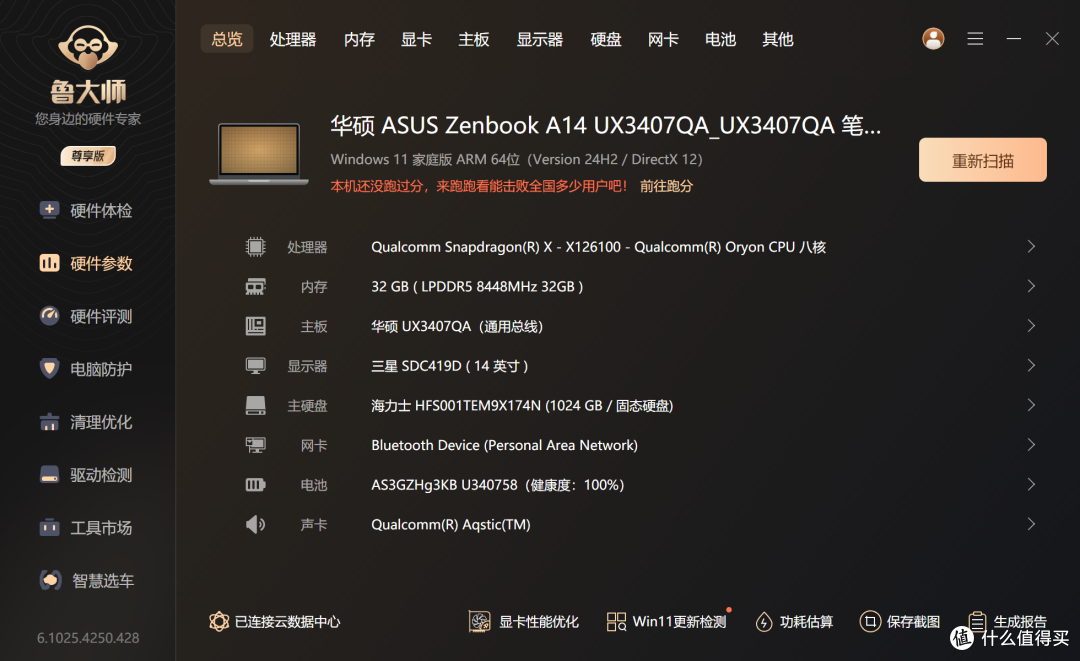Click the 主板 motherboard icon
Image resolution: width=1080 pixels, height=661 pixels.
click(256, 326)
